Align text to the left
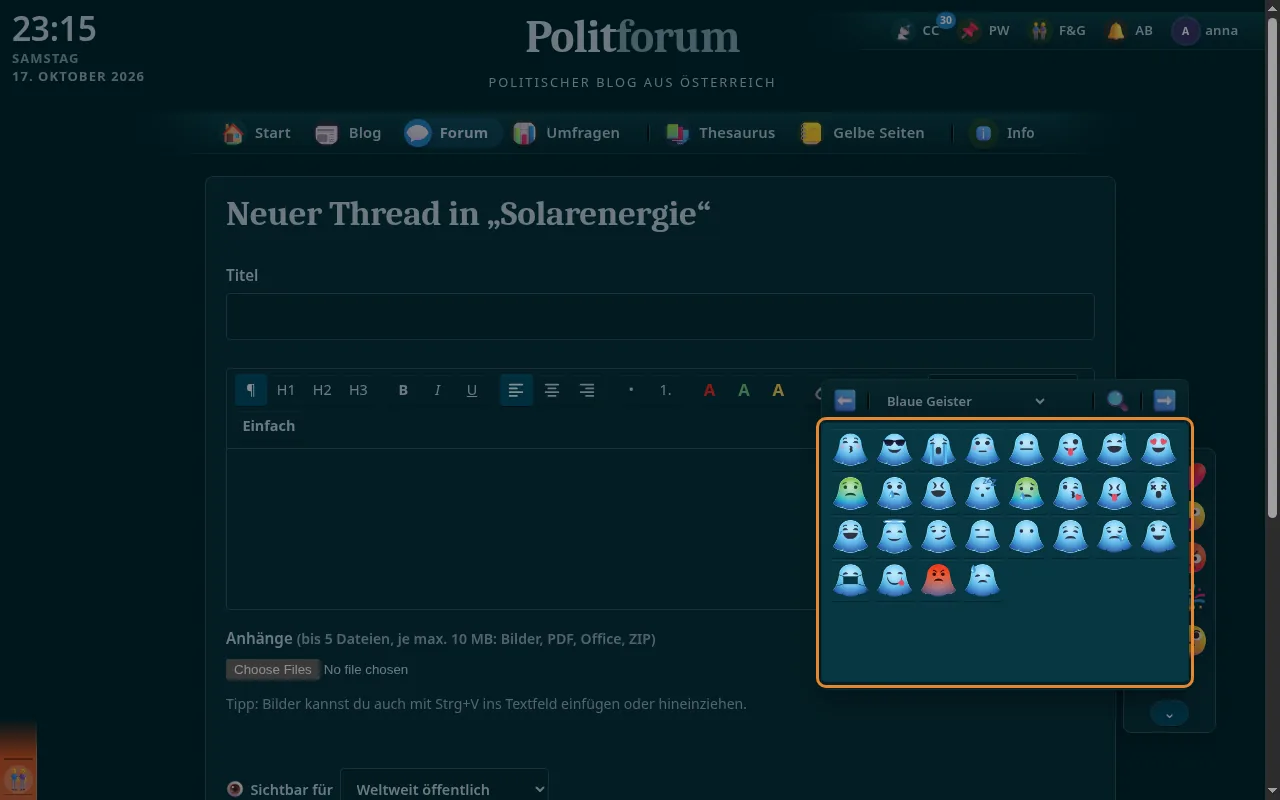 tap(516, 390)
